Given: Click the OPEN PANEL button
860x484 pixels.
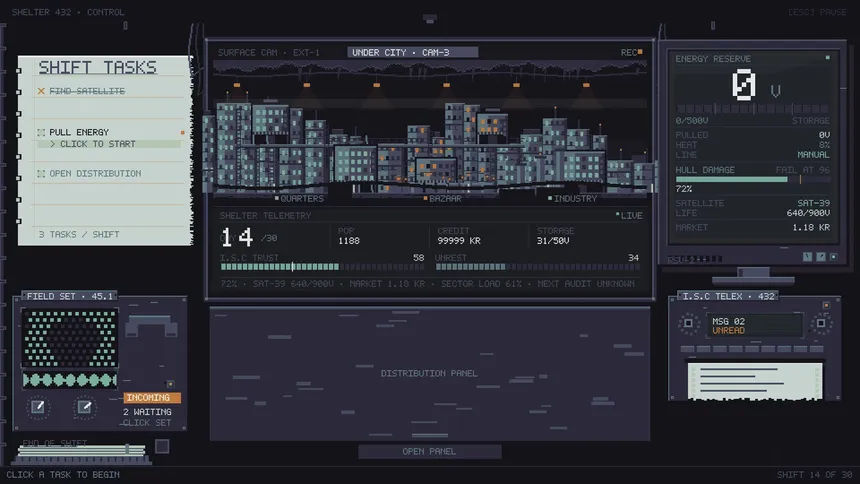Looking at the screenshot, I should [x=429, y=452].
